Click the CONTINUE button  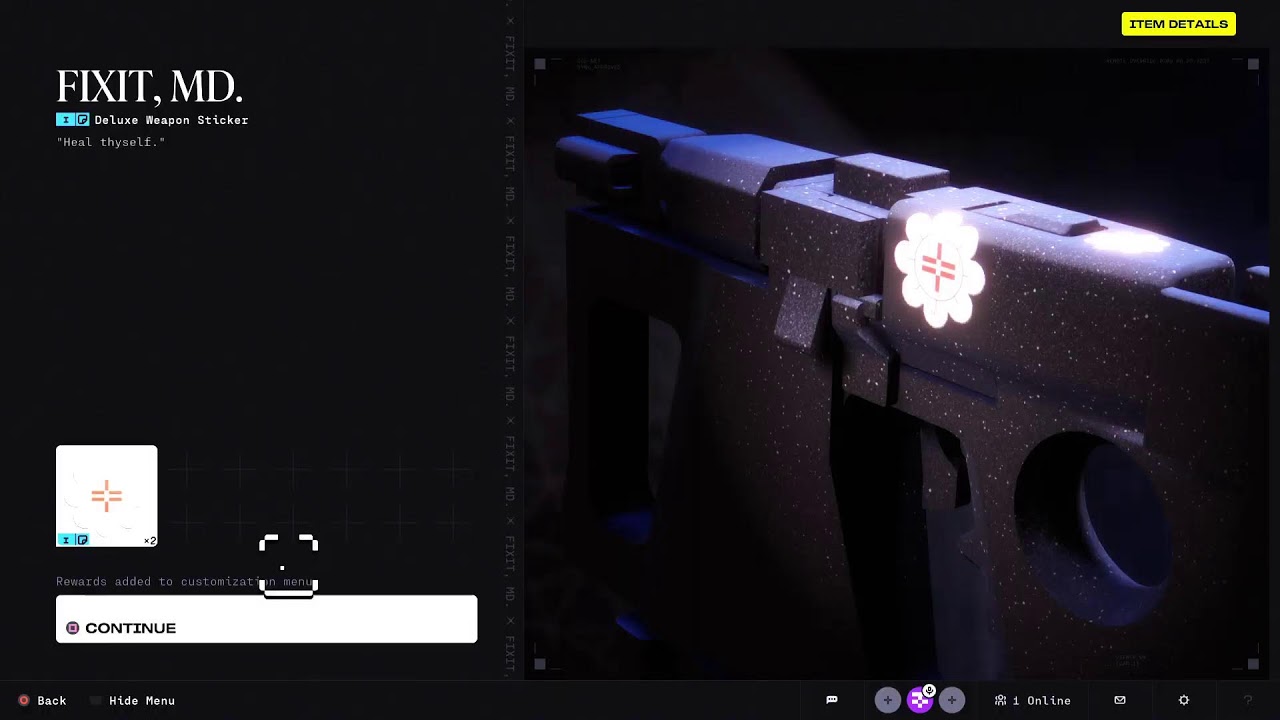pos(266,619)
